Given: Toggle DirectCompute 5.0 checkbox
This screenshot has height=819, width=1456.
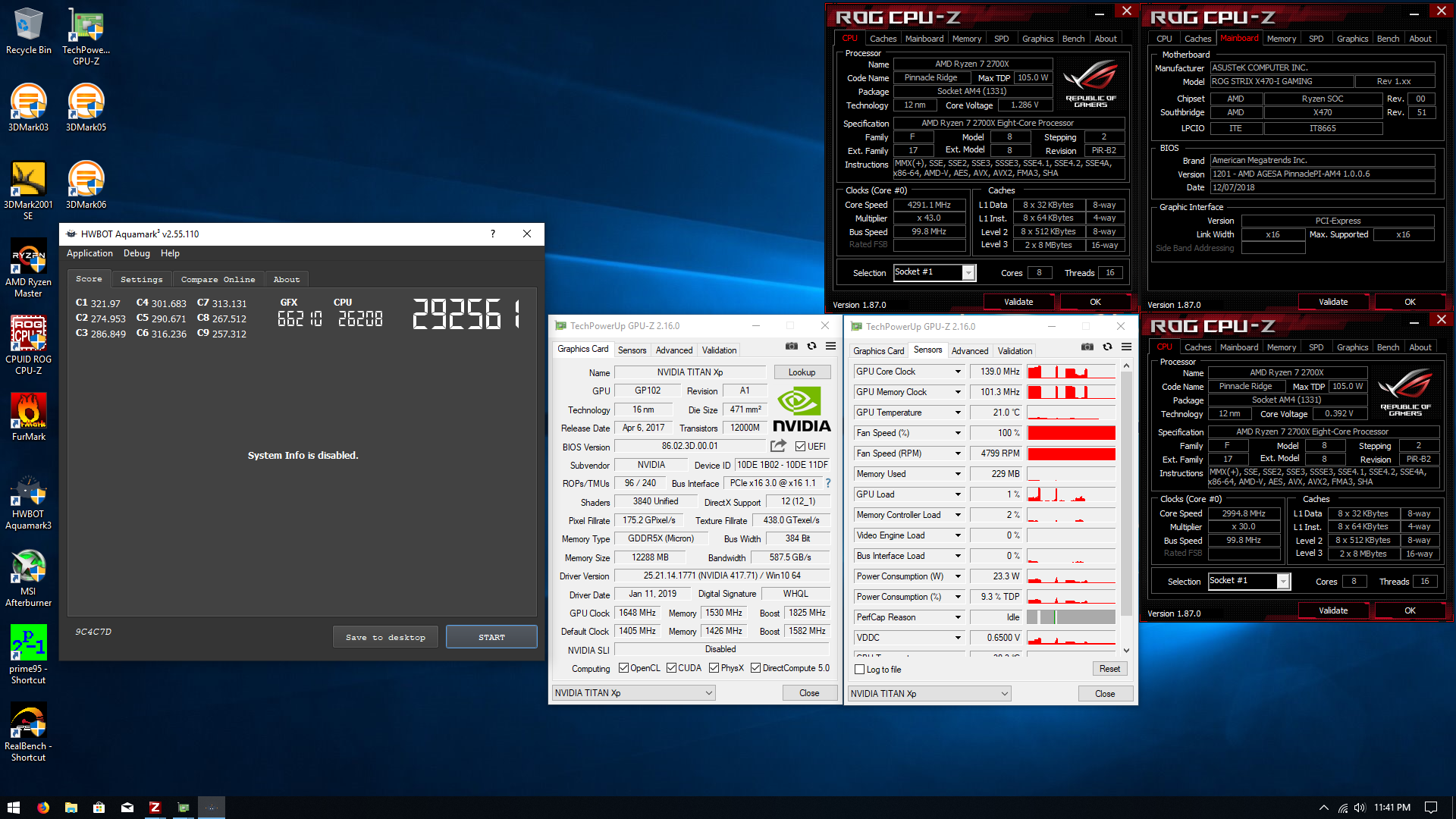Looking at the screenshot, I should click(755, 668).
